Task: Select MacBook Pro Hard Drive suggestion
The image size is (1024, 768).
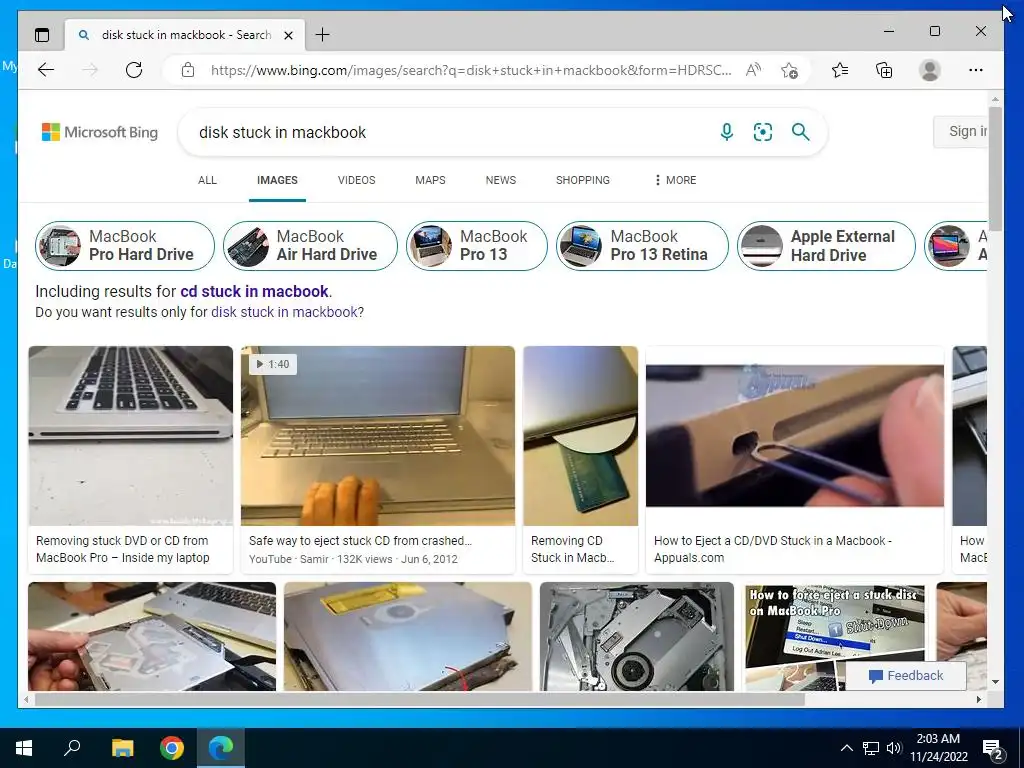Action: pyautogui.click(x=125, y=246)
